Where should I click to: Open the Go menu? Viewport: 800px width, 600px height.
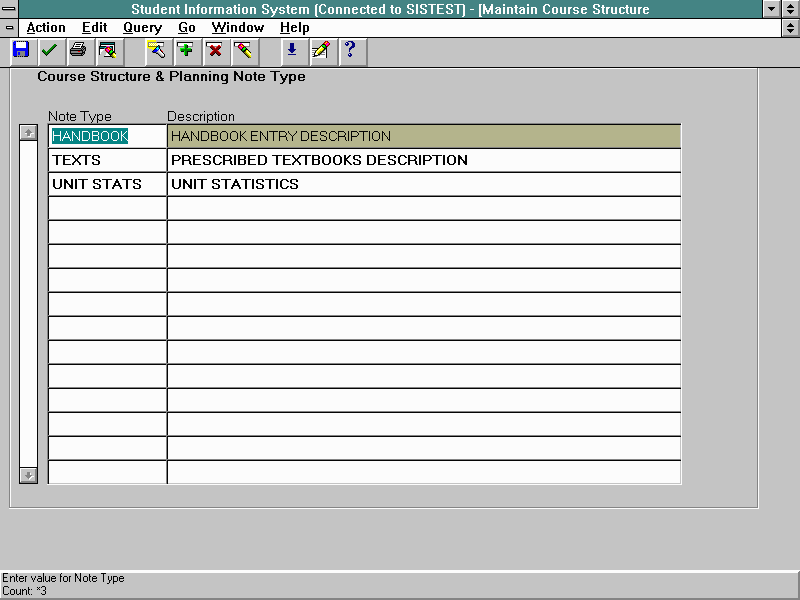coord(187,28)
